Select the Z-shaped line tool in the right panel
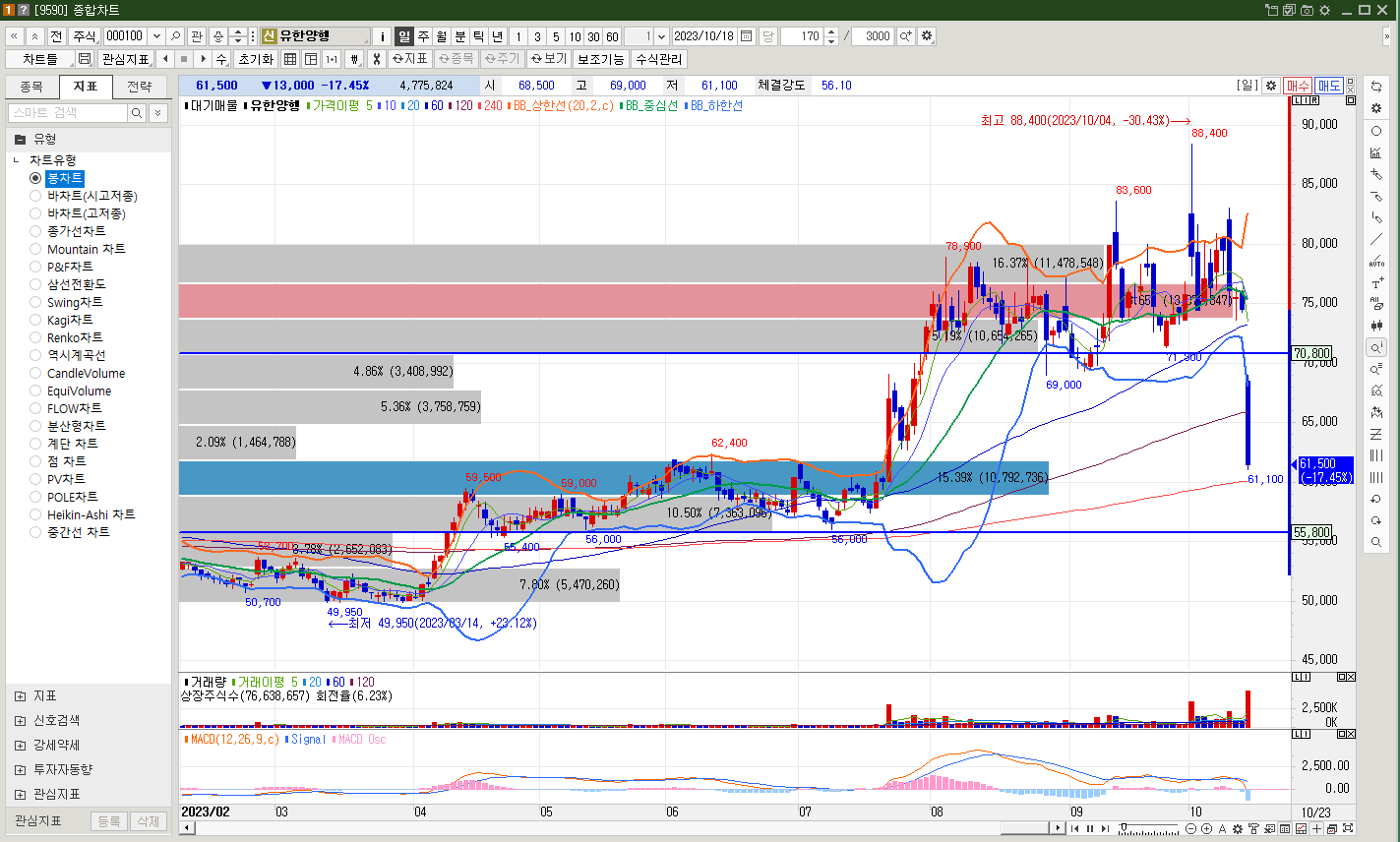Image resolution: width=1400 pixels, height=842 pixels. tap(1376, 434)
